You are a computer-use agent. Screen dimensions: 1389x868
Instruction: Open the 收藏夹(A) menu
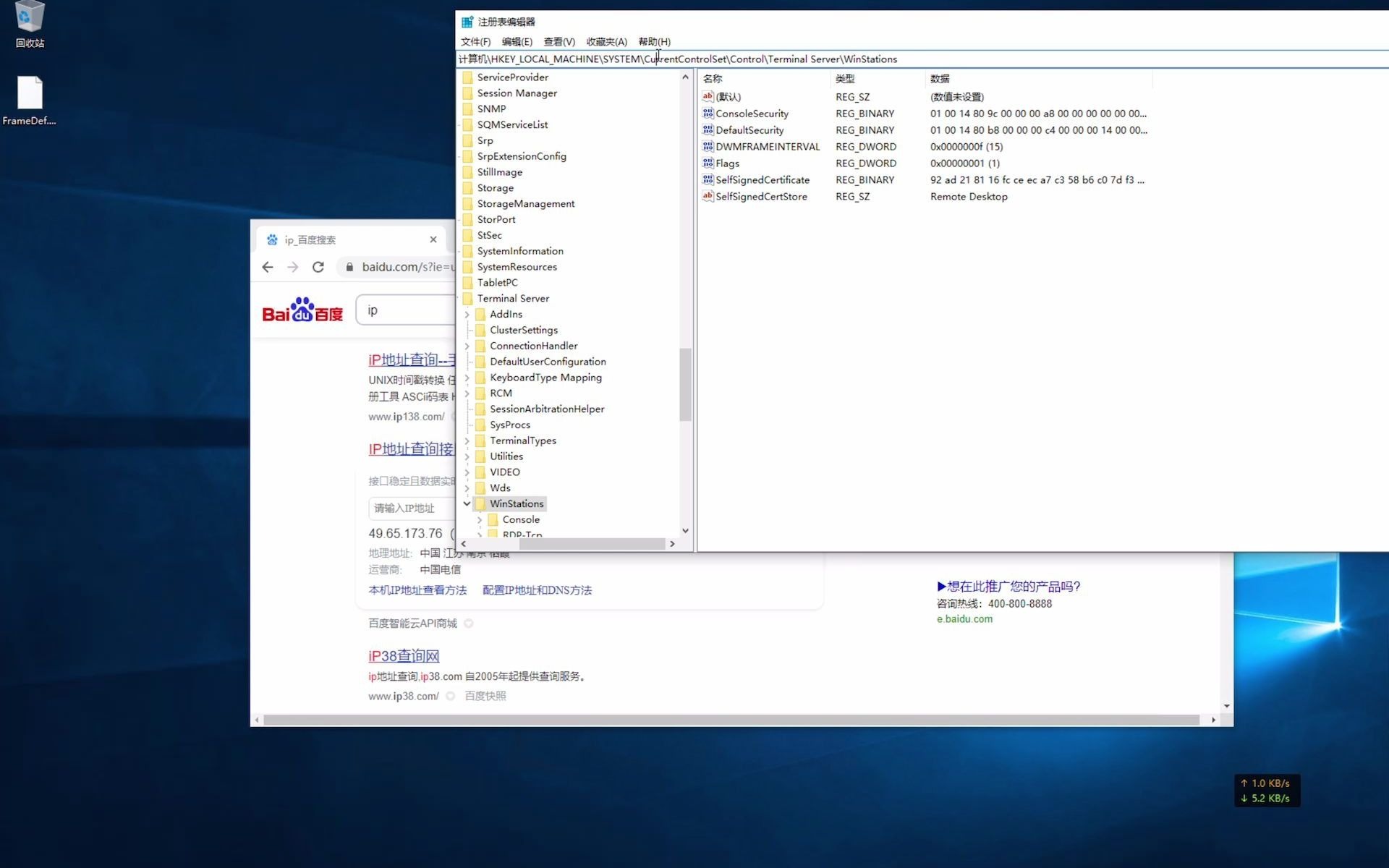coord(606,42)
